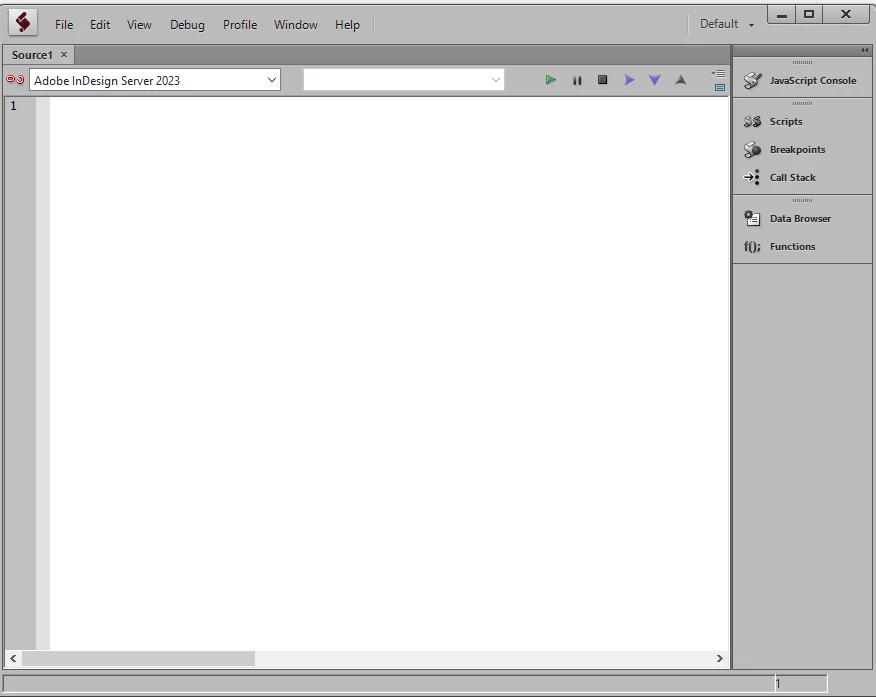Click the horizontal scrollbar right arrow
The height and width of the screenshot is (697, 876).
tap(720, 658)
